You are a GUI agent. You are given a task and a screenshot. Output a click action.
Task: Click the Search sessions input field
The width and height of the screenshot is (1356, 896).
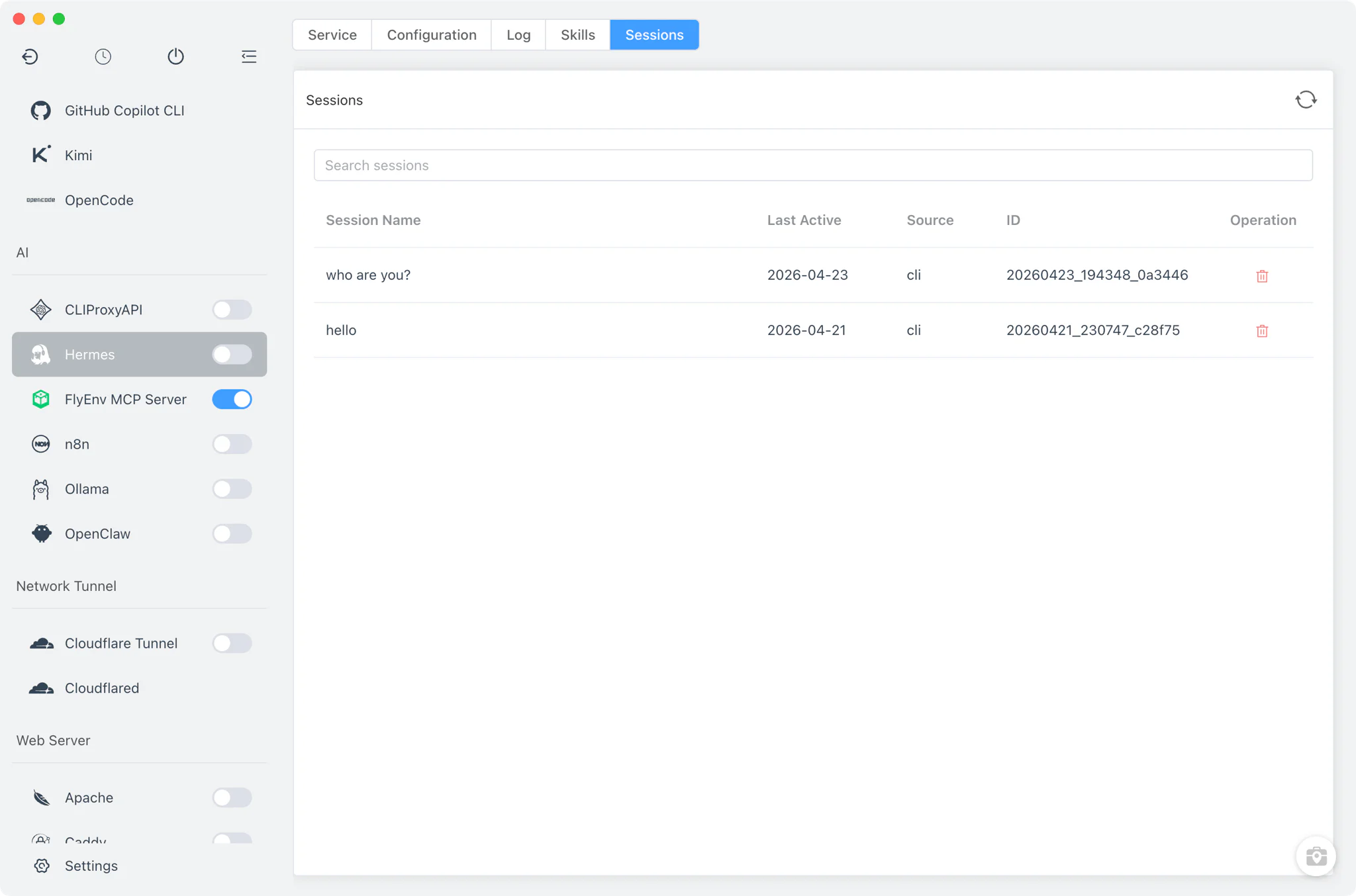[813, 165]
